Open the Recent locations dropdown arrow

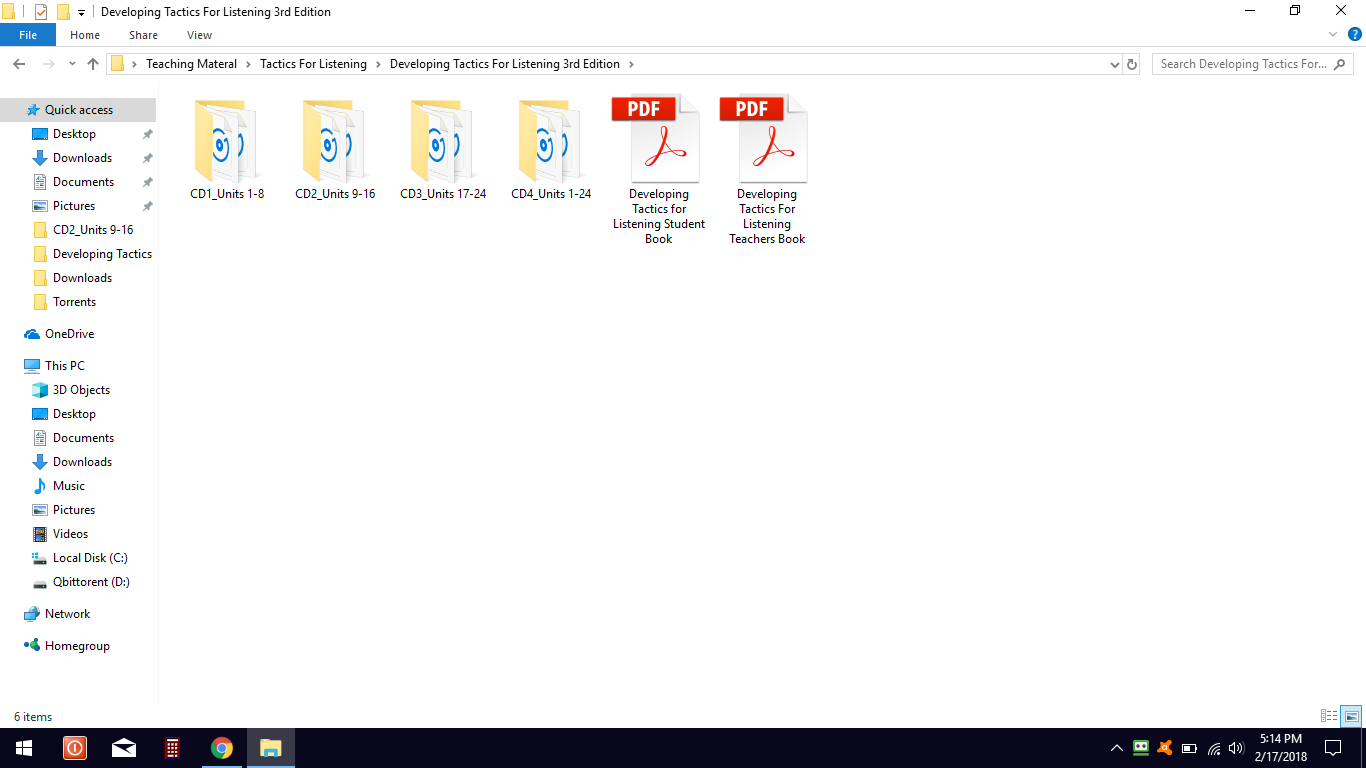point(72,64)
